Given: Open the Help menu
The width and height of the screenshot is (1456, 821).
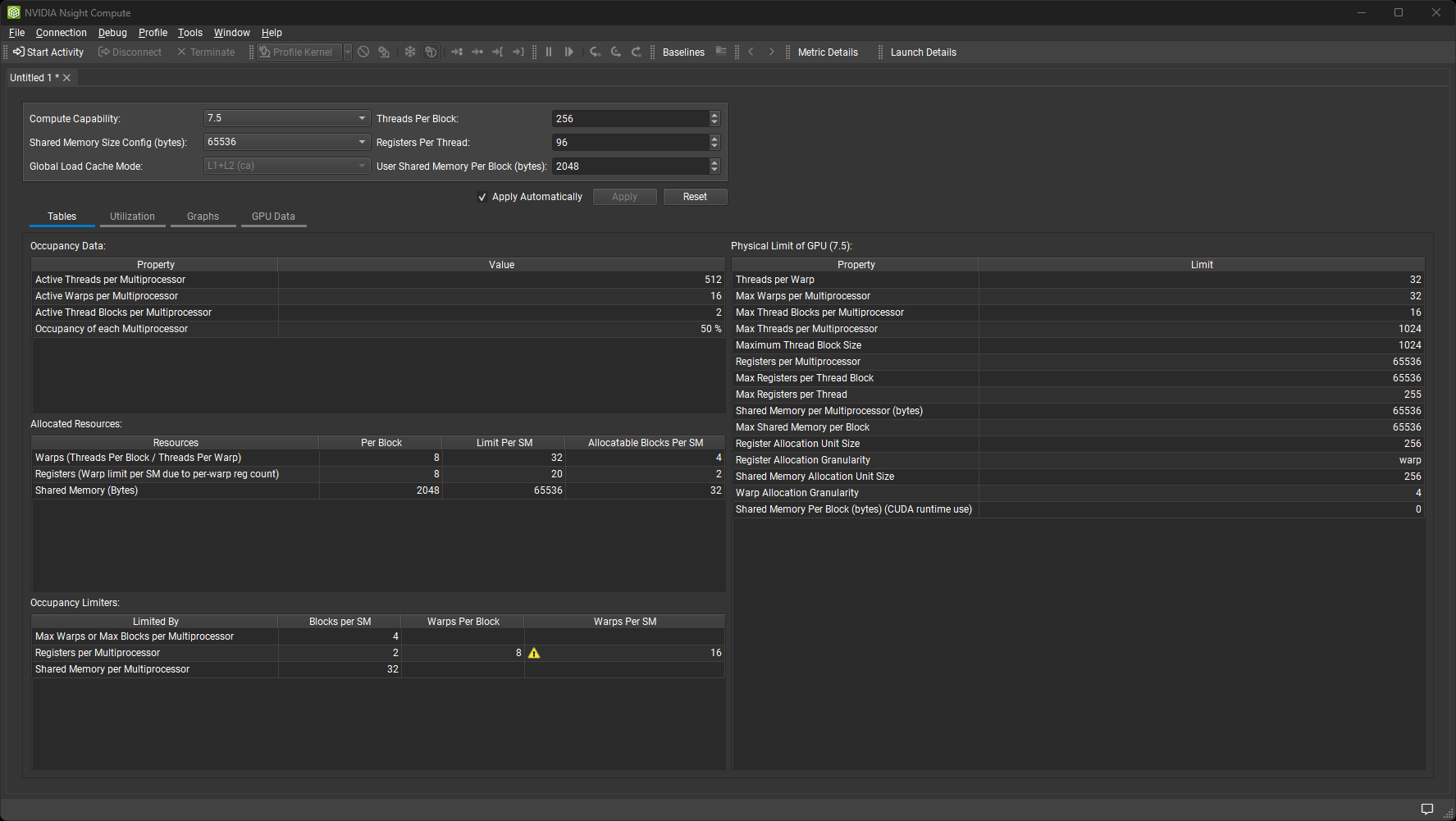Looking at the screenshot, I should pos(272,33).
